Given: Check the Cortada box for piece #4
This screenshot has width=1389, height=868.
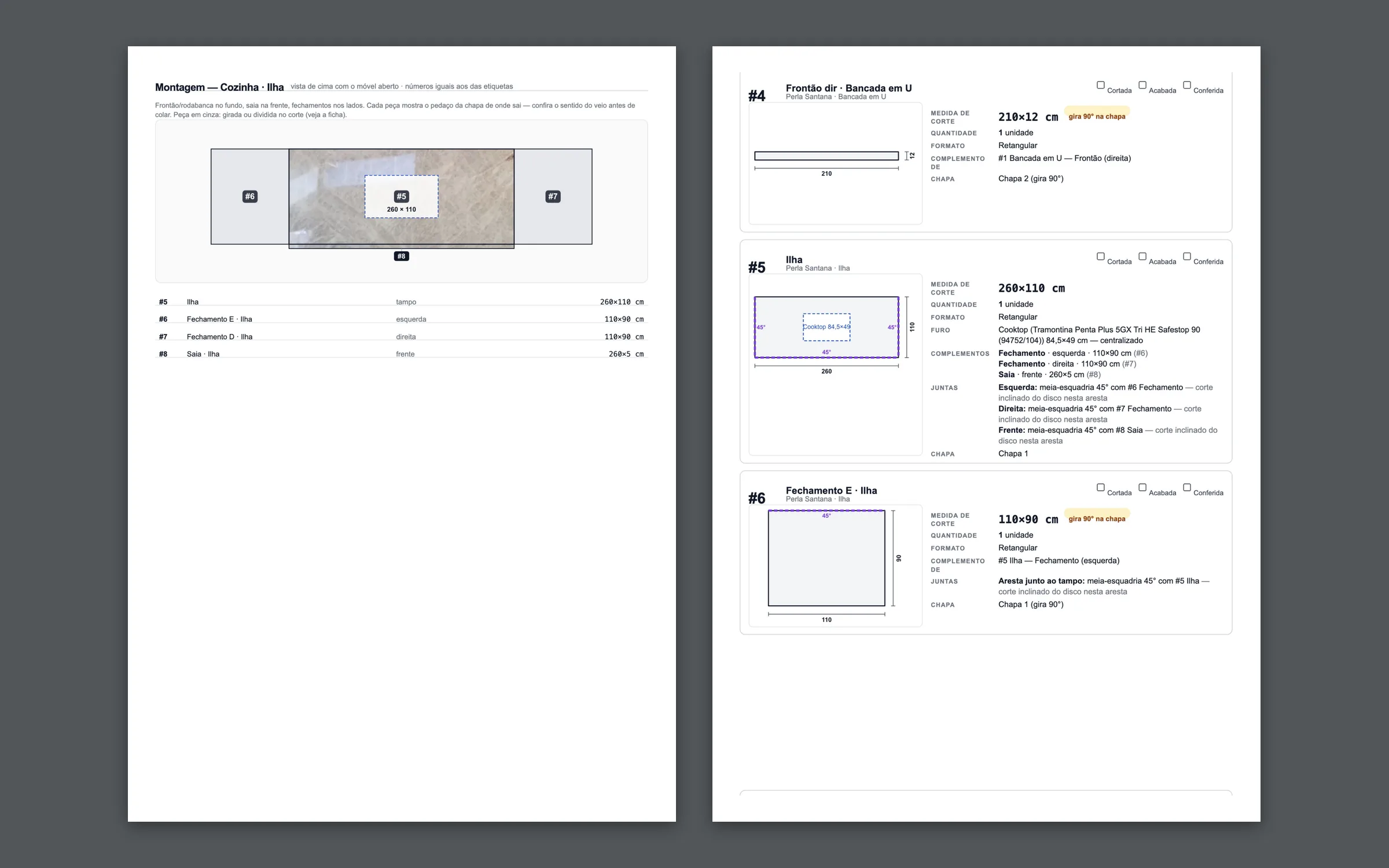Looking at the screenshot, I should coord(1100,85).
